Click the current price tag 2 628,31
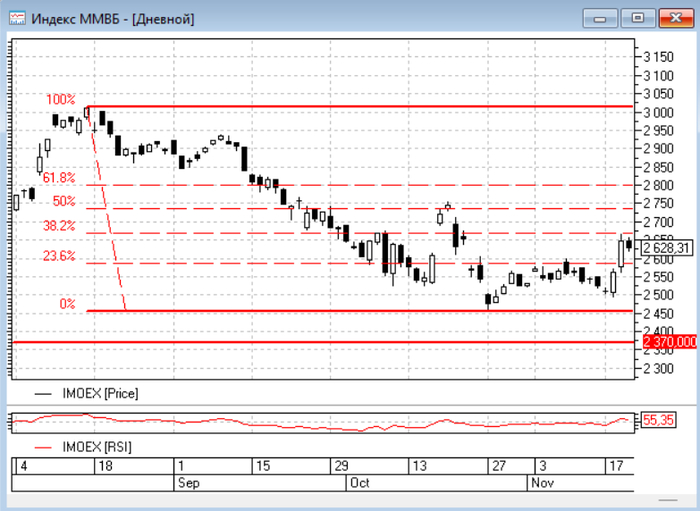The width and height of the screenshot is (700, 511). point(666,247)
